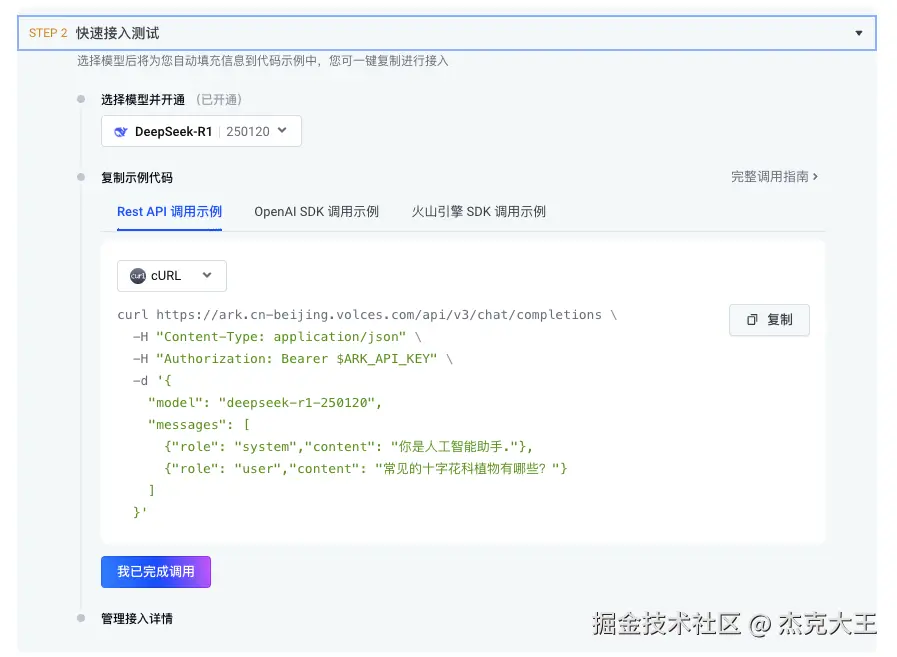Click the 复制示例代码 step label
Viewport: 897px width, 657px height.
coord(137,177)
